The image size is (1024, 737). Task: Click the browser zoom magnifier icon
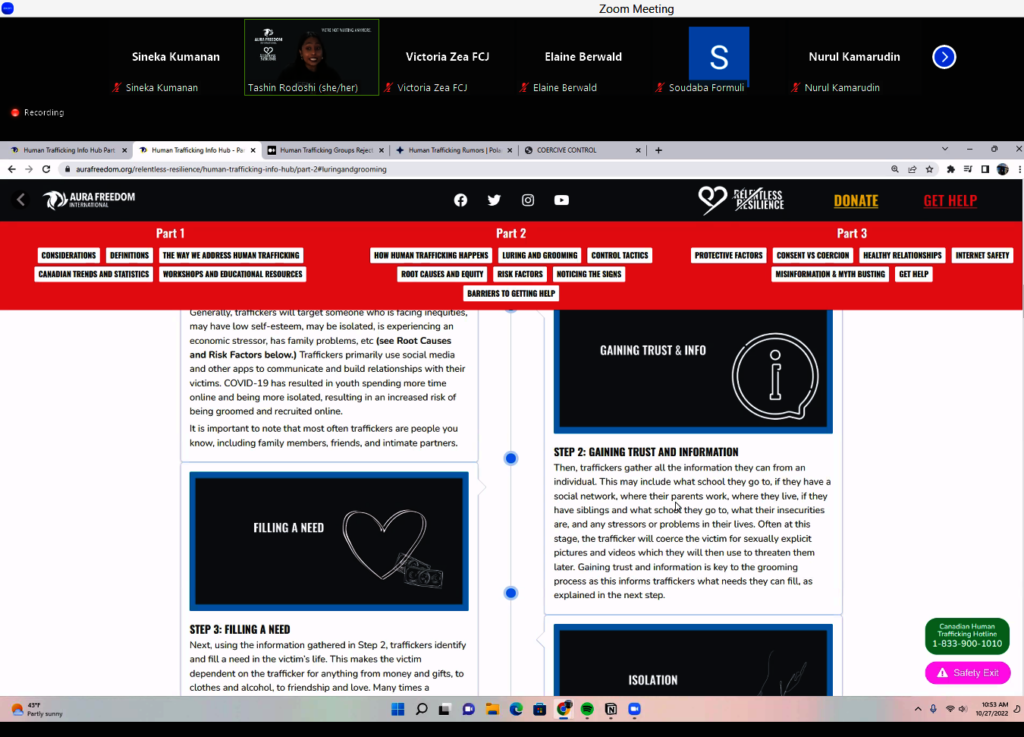click(x=895, y=169)
